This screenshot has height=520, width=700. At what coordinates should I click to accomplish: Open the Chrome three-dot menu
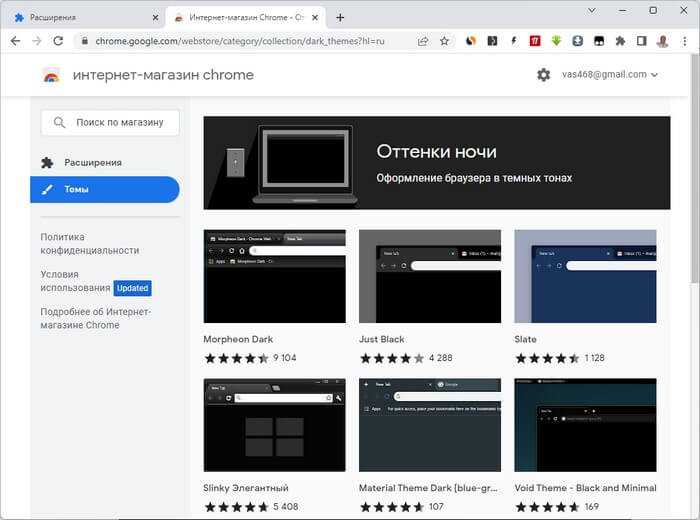684,41
